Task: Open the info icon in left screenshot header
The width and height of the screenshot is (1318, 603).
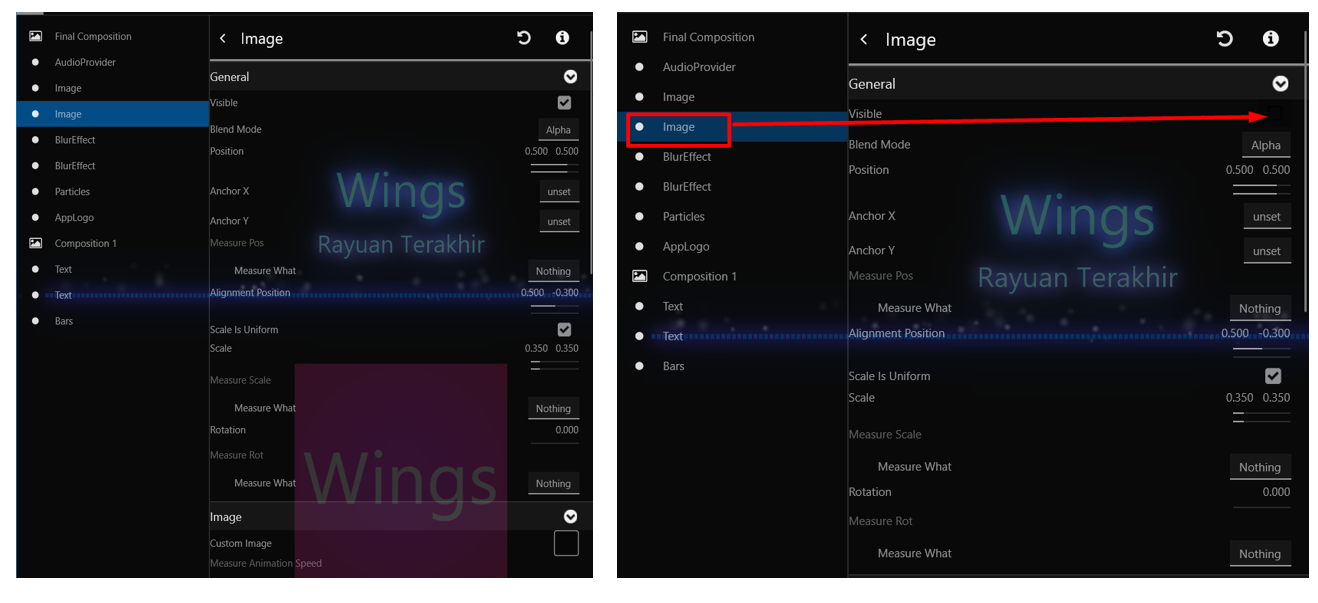Action: coord(562,37)
